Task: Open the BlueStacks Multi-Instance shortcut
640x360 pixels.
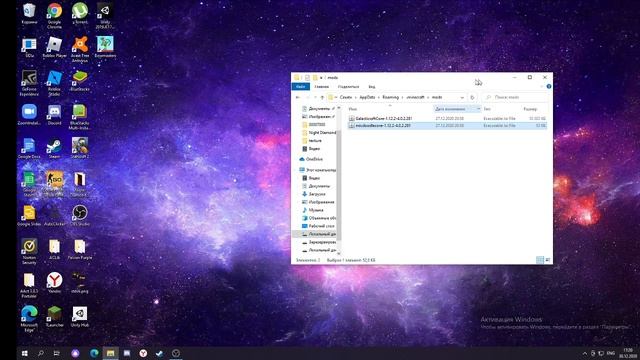Action: [x=80, y=117]
